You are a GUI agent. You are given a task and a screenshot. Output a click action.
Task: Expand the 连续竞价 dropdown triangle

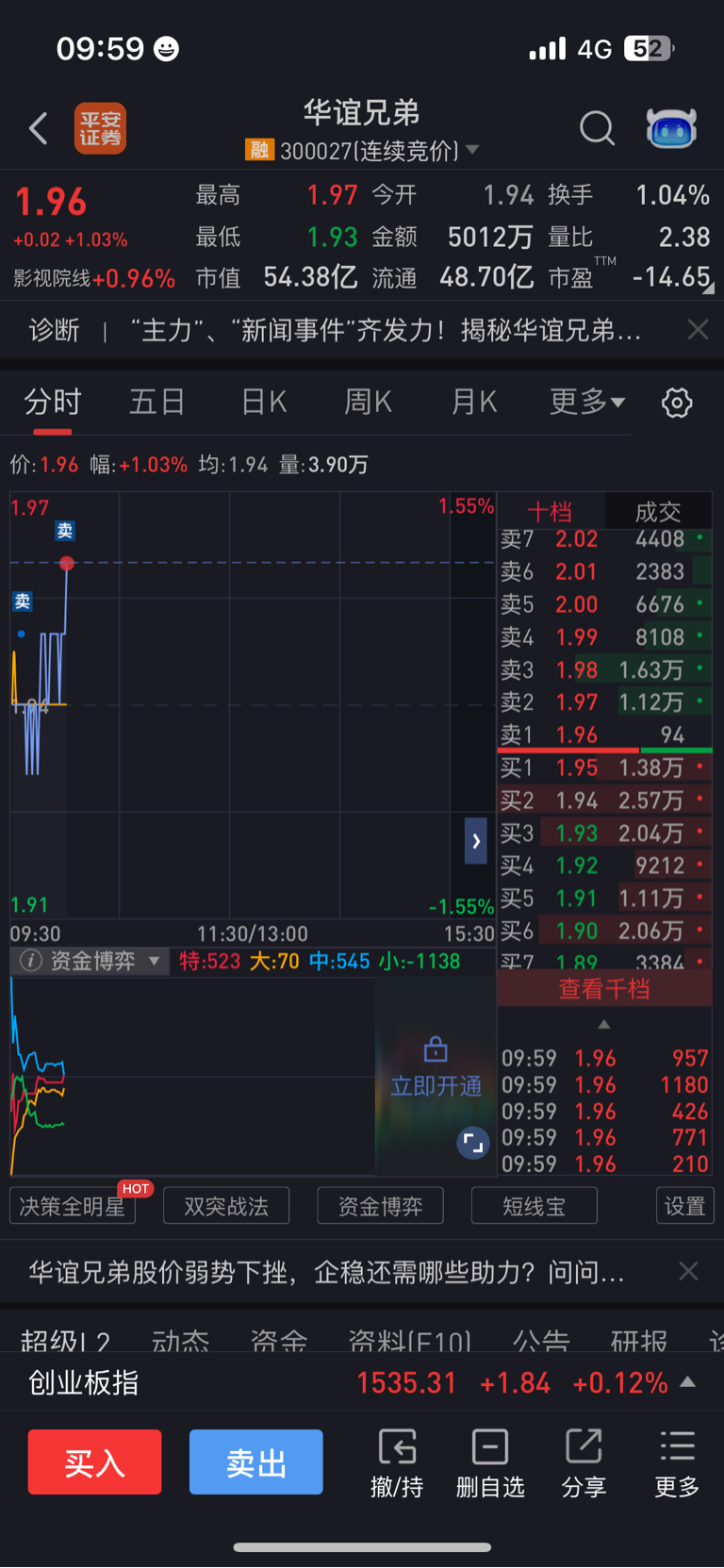pos(472,150)
